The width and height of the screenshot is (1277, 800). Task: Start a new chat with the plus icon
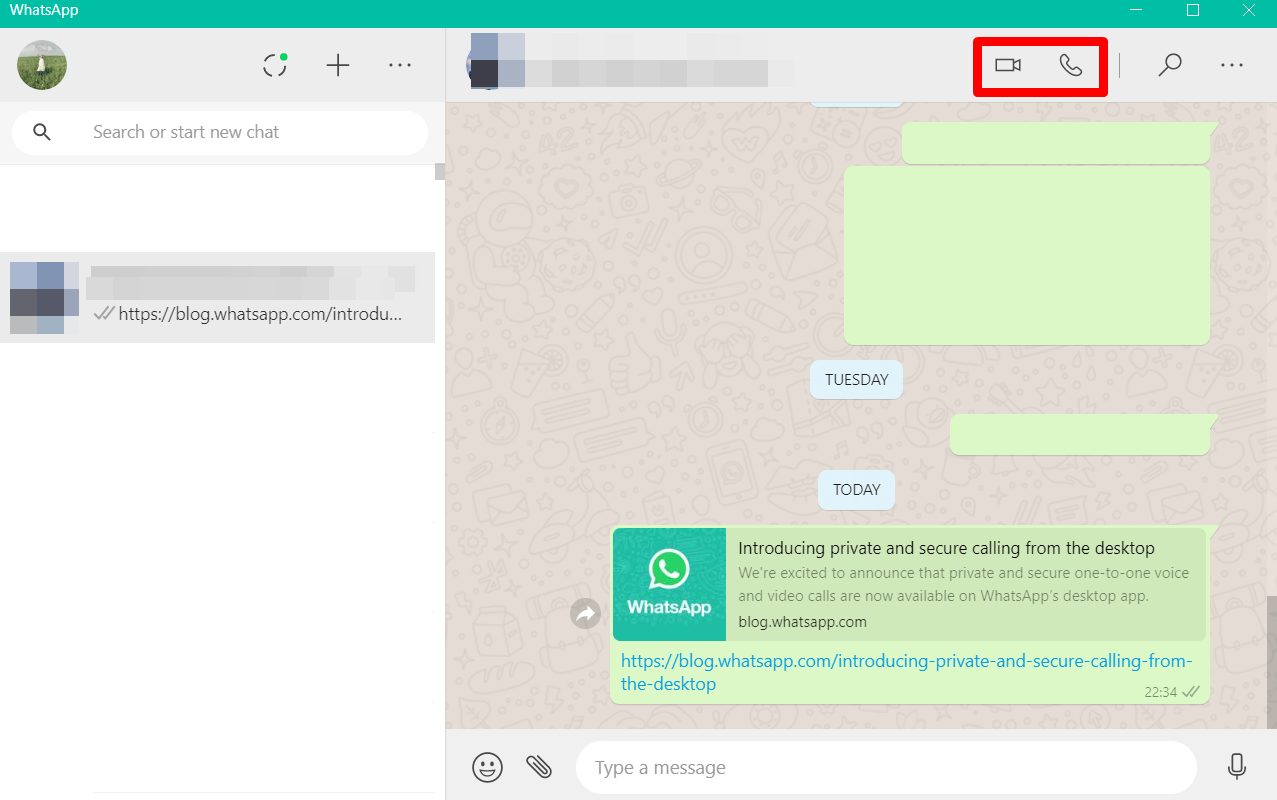[338, 66]
